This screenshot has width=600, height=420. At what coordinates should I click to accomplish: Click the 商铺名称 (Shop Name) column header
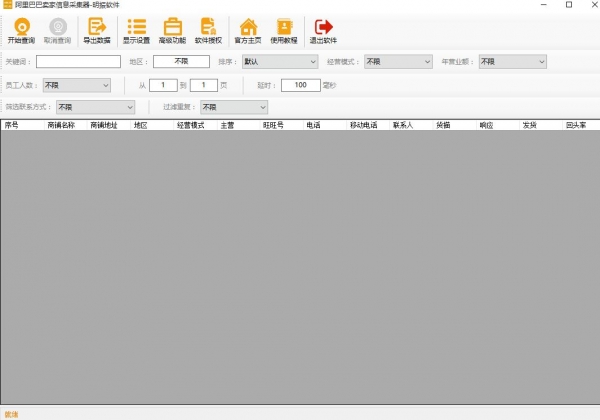[x=61, y=126]
